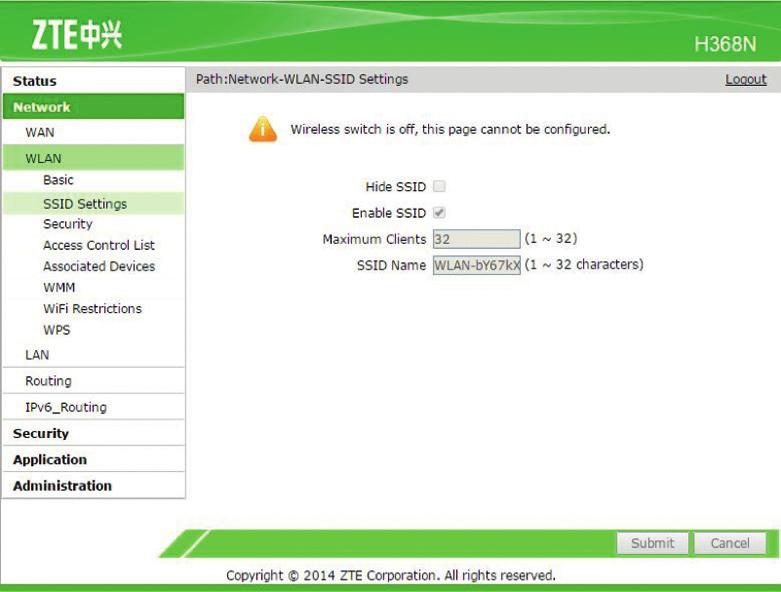Open WiFi Restrictions page
Viewport: 781px width, 592px height.
click(x=92, y=309)
